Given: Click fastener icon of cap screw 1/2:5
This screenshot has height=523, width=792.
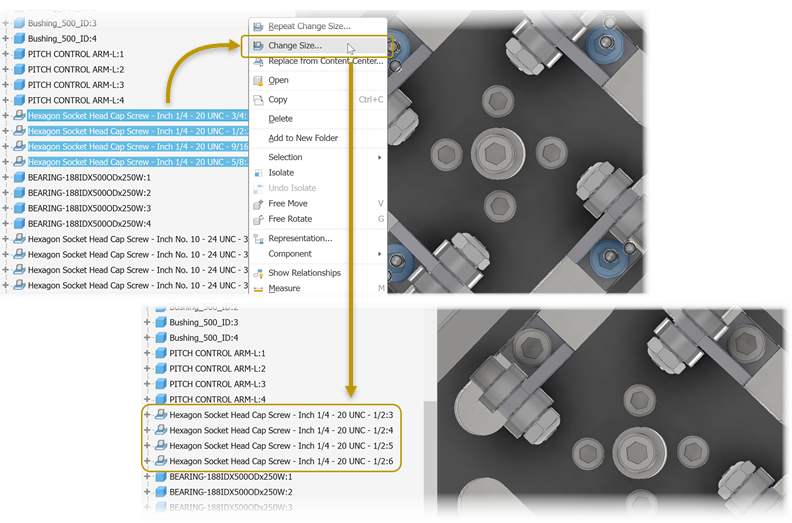Looking at the screenshot, I should point(161,445).
